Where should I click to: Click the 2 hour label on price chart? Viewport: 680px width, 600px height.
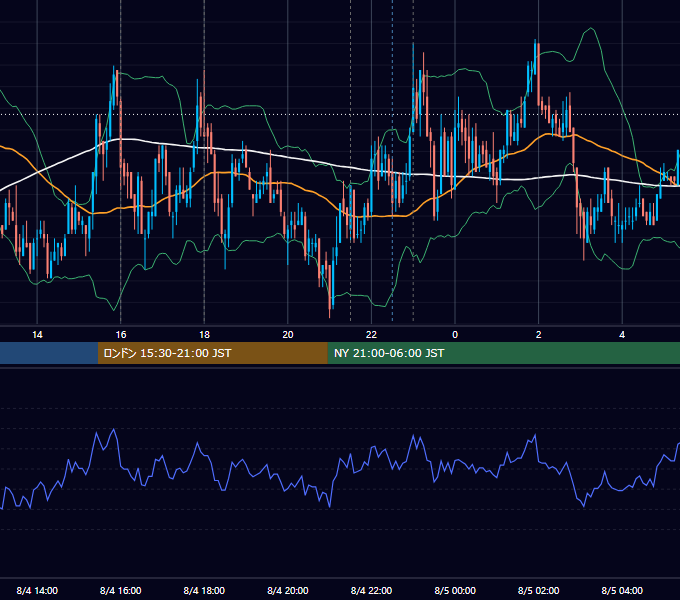point(539,335)
